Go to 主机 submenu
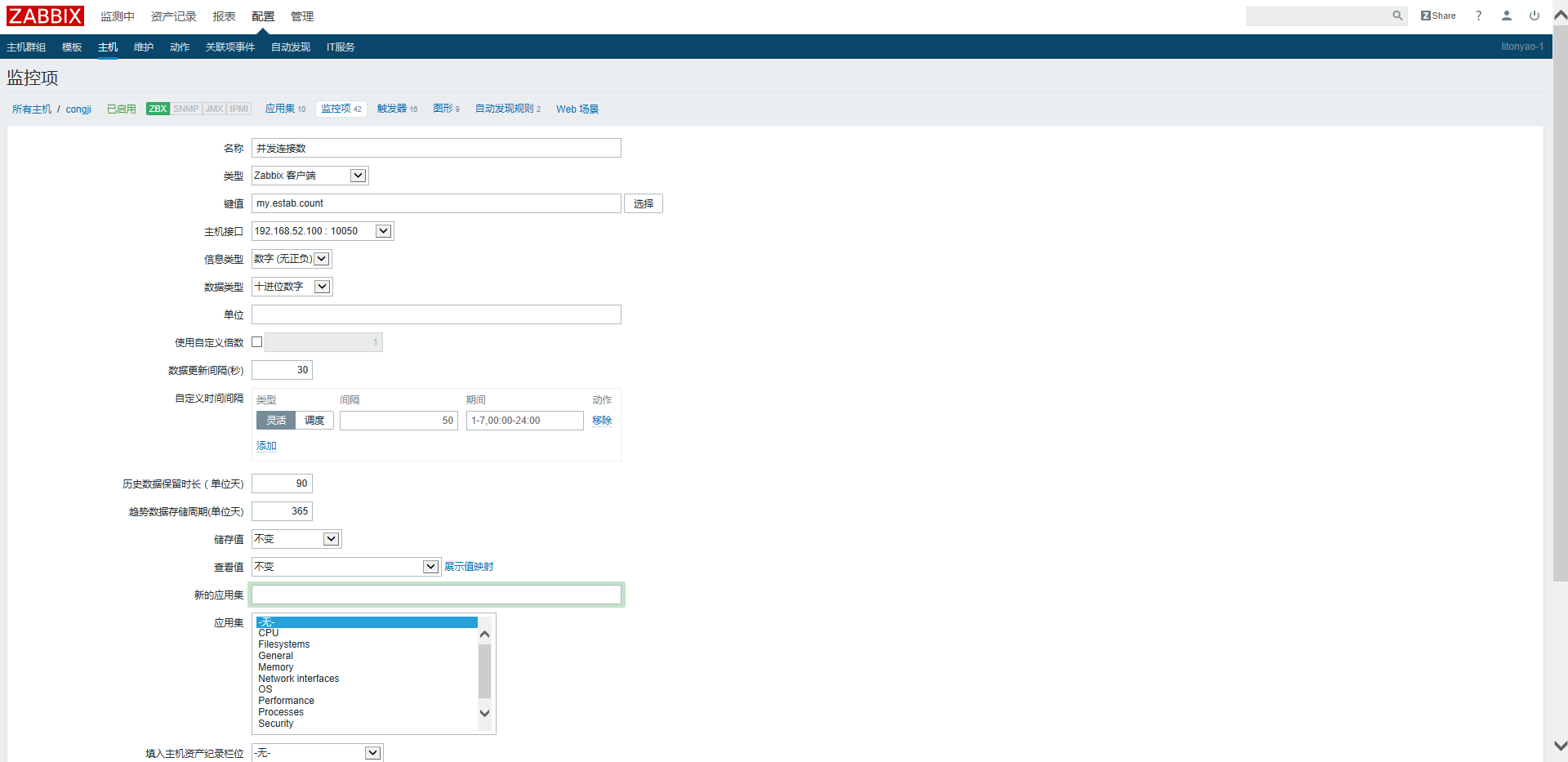Viewport: 1568px width, 762px height. pyautogui.click(x=108, y=47)
